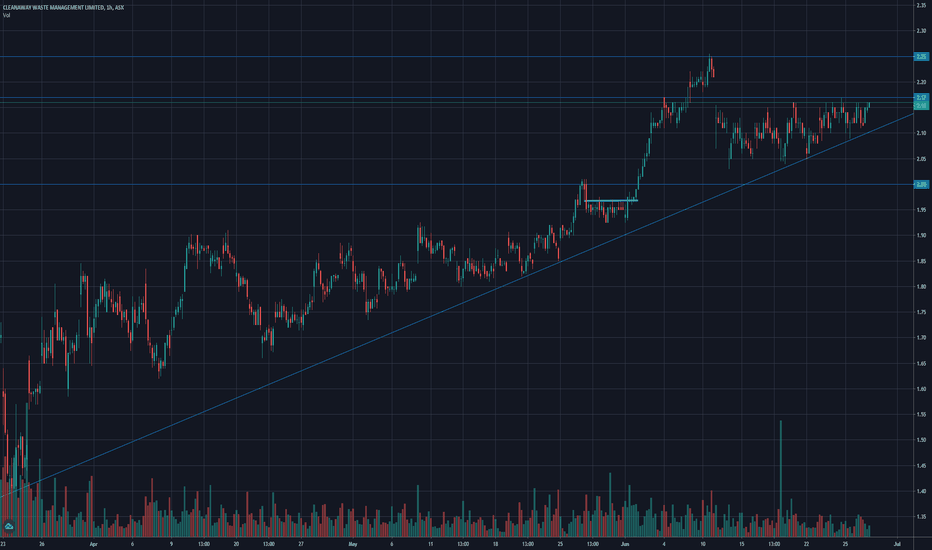Viewport: 932px width, 550px height.
Task: Click the 1.90 price axis label
Action: [921, 235]
